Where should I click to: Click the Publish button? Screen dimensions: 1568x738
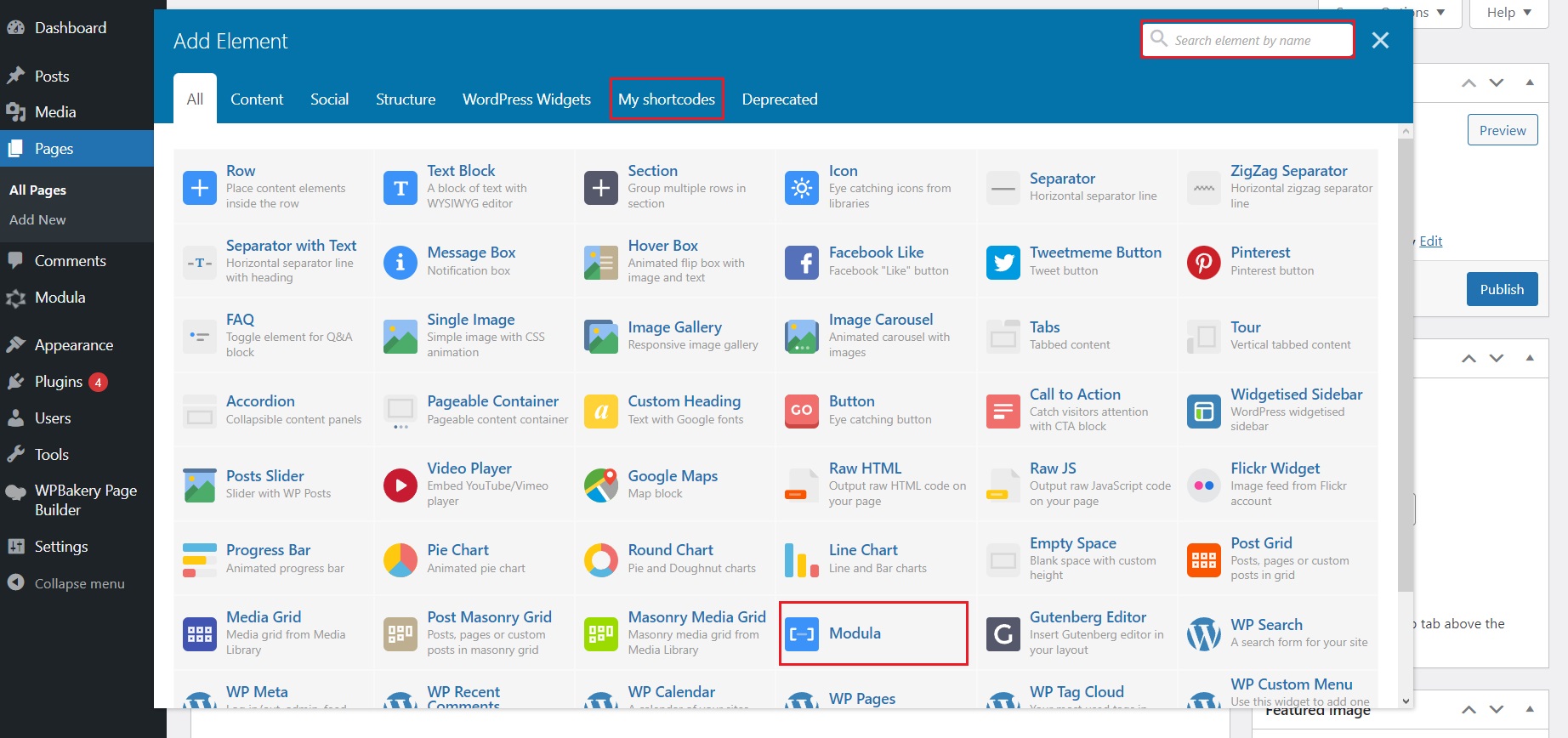click(1502, 289)
